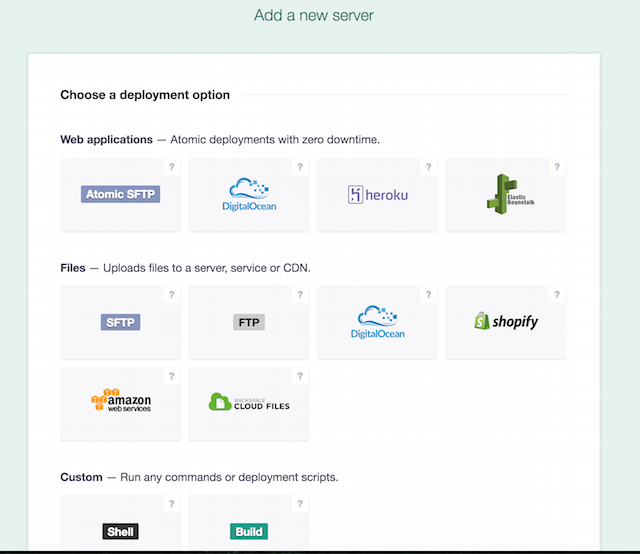Click 'Uploads files to a server' description

click(207, 268)
